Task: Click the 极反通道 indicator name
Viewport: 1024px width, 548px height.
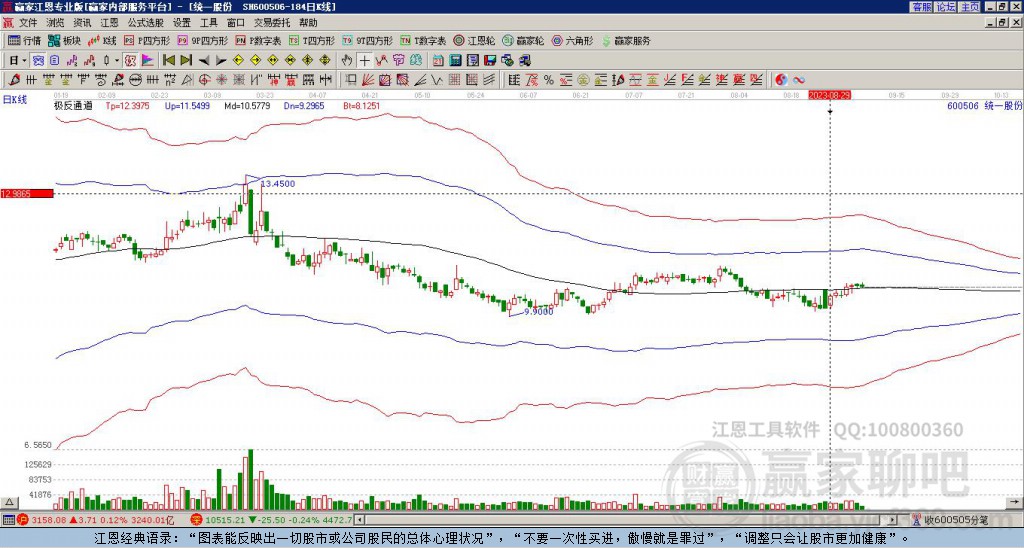Action: (x=73, y=106)
